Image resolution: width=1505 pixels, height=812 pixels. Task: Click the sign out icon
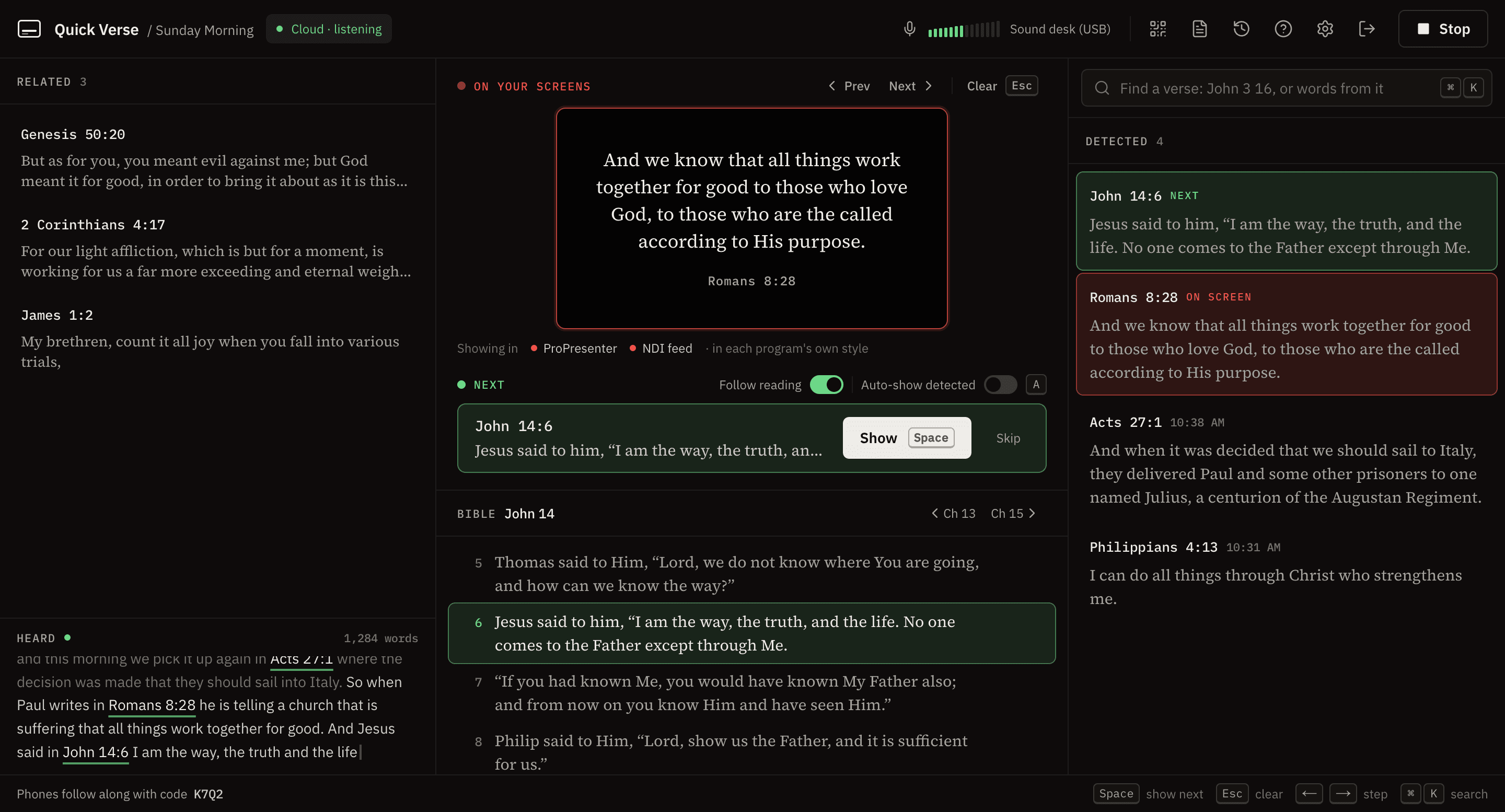tap(1367, 29)
